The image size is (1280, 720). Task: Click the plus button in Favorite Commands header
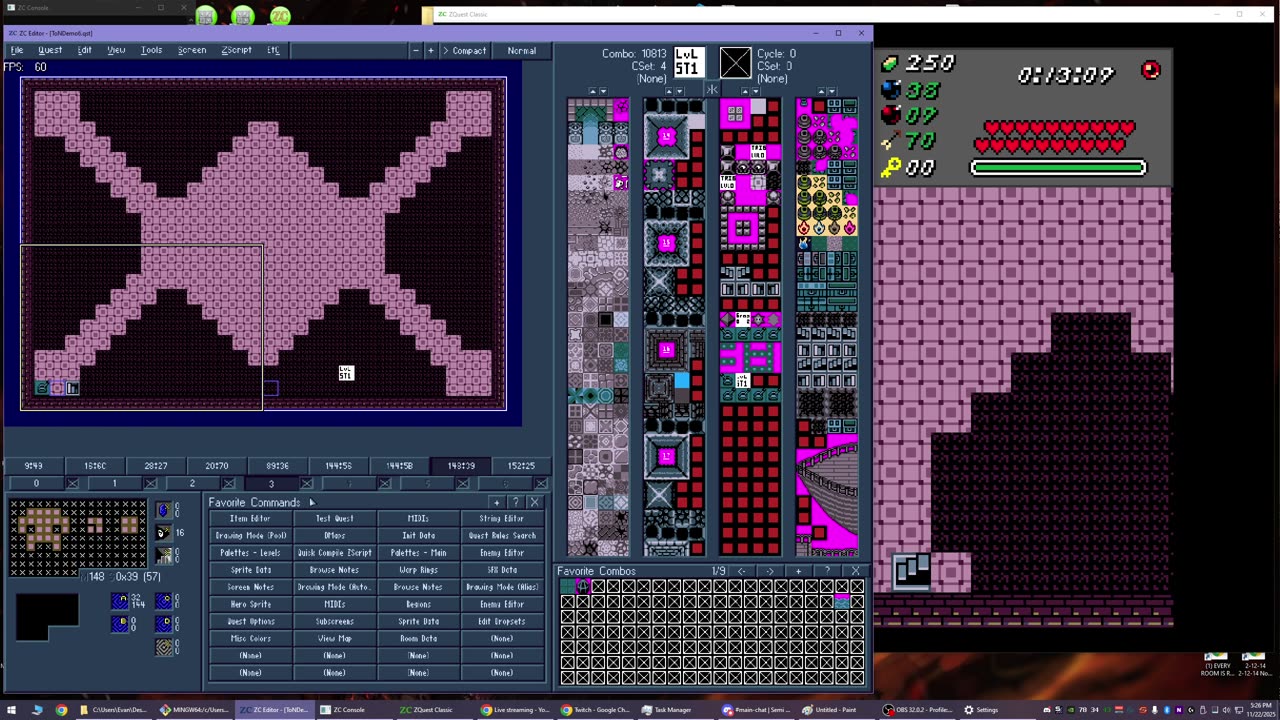pyautogui.click(x=497, y=503)
